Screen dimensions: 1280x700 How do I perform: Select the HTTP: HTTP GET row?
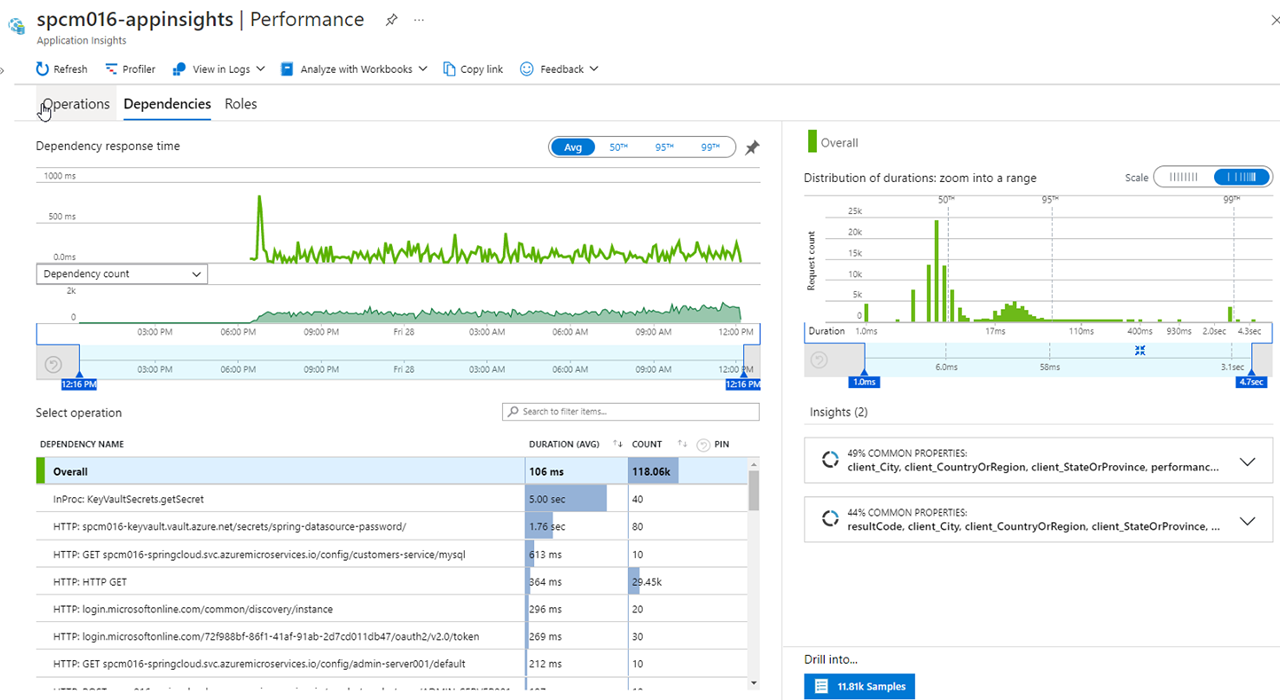coord(391,581)
